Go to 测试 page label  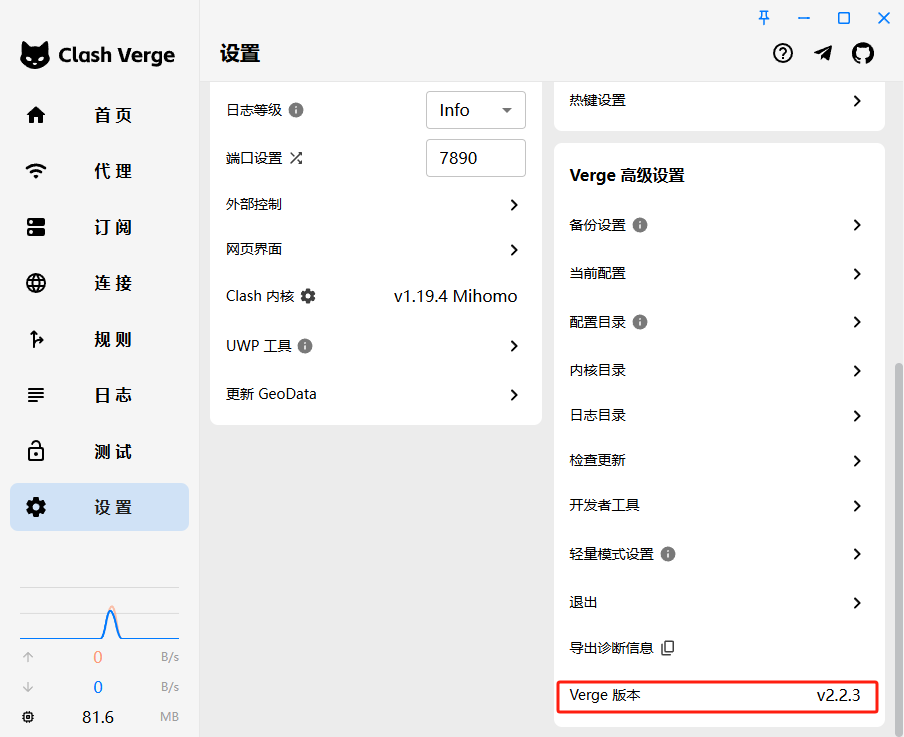pos(113,451)
